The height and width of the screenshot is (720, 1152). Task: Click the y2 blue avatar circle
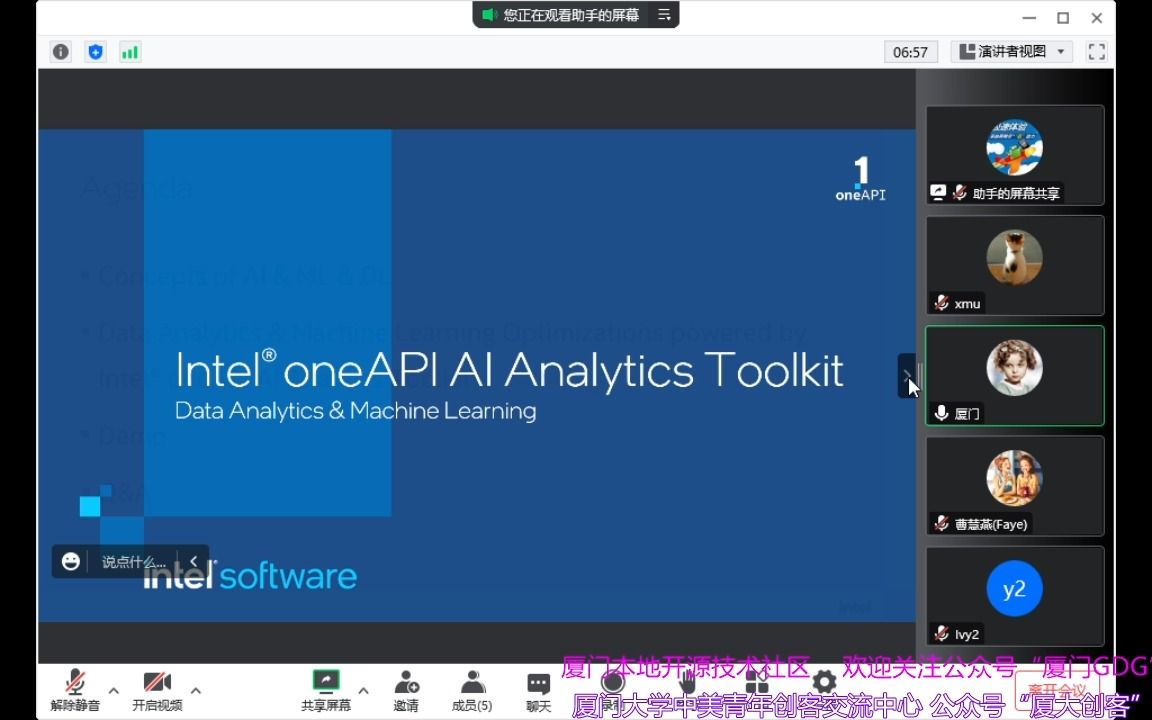(x=1015, y=588)
